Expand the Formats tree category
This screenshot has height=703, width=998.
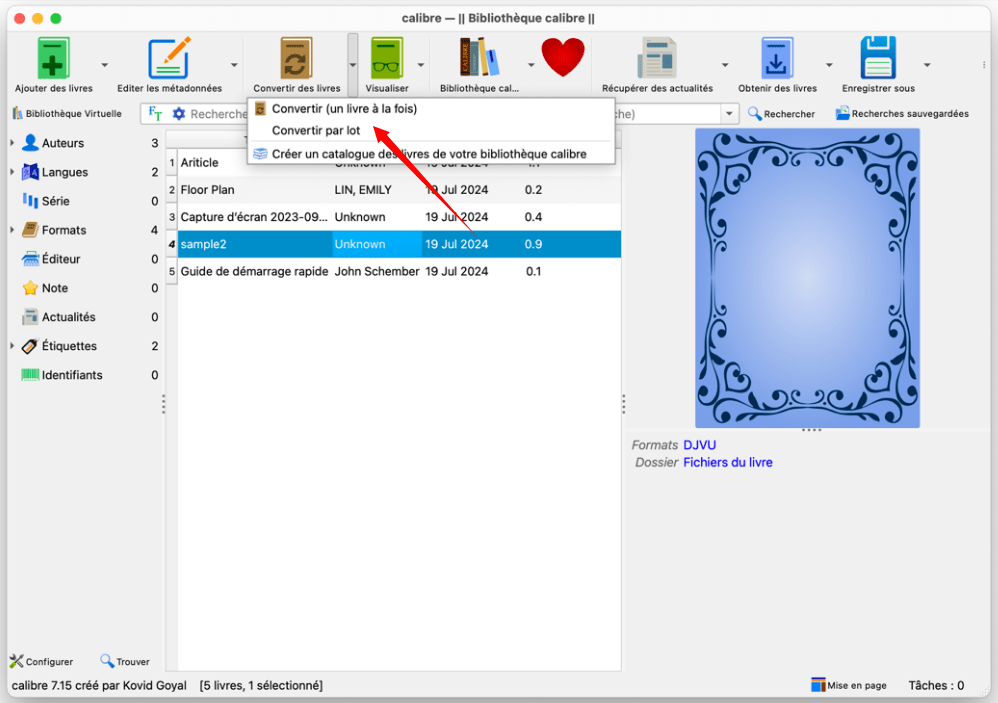pos(12,230)
